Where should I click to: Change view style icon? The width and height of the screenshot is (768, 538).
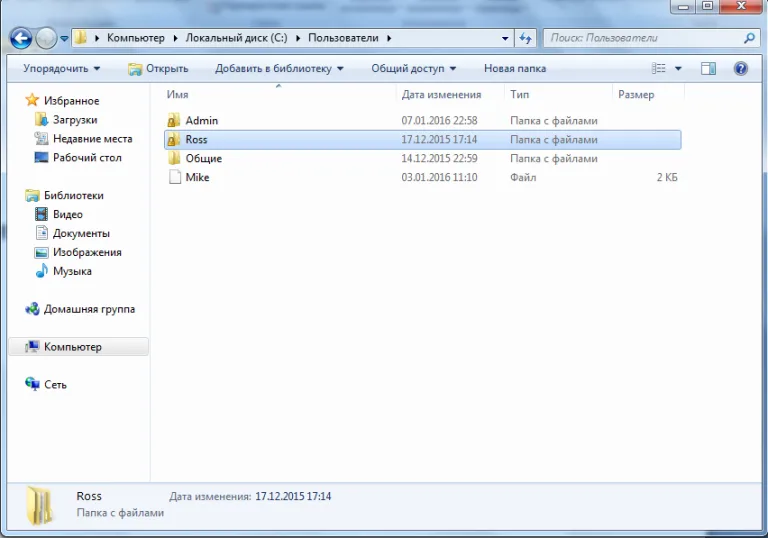tap(659, 69)
